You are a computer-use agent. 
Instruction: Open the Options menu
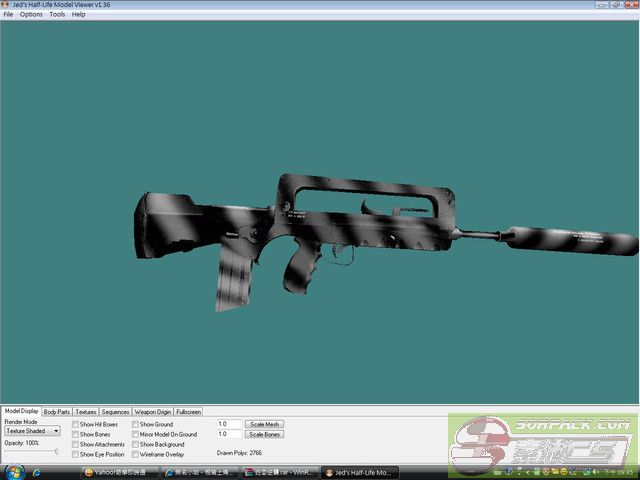(31, 15)
